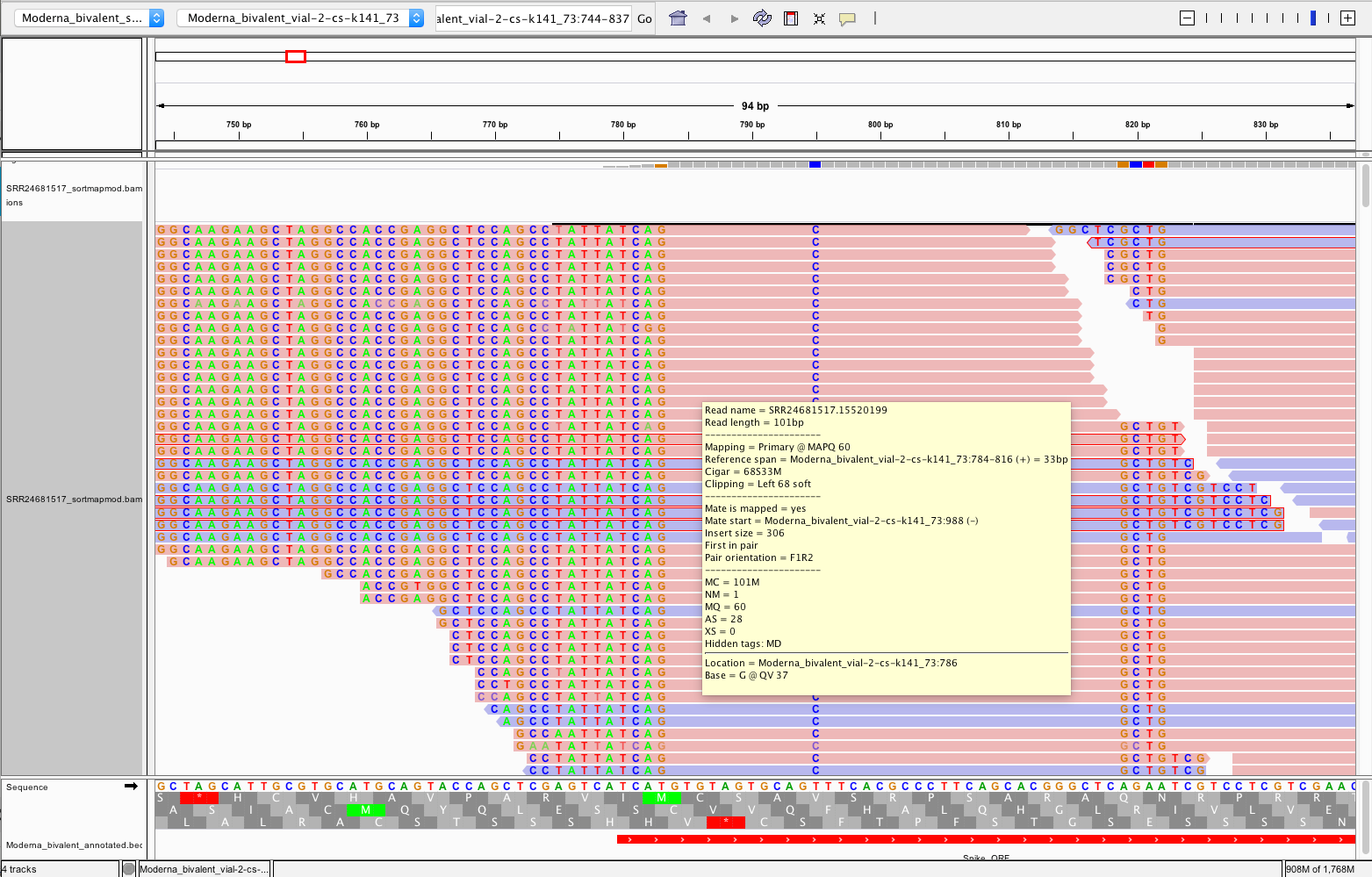This screenshot has height=877, width=1372.
Task: Toggle the yellow popup text behavior icon
Action: (847, 18)
